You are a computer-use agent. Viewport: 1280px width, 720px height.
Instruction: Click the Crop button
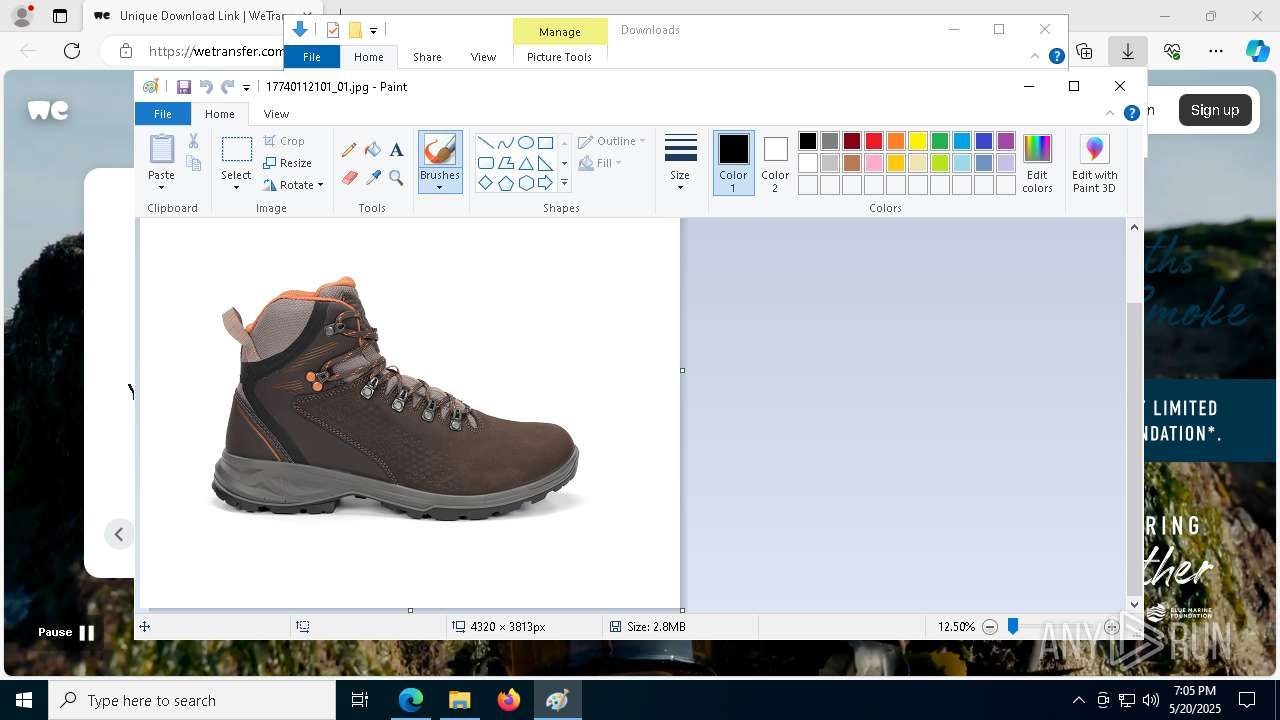[x=285, y=141]
